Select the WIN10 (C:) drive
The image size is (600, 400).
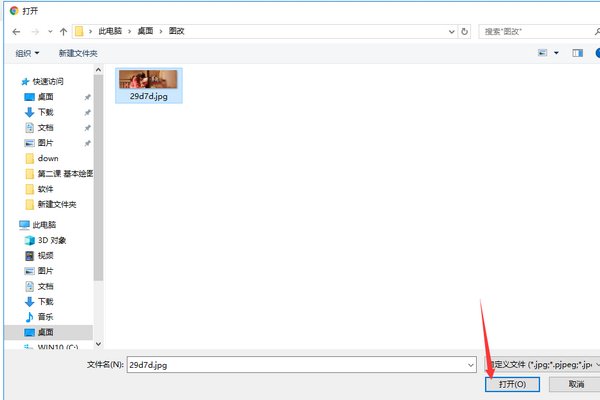pos(58,347)
